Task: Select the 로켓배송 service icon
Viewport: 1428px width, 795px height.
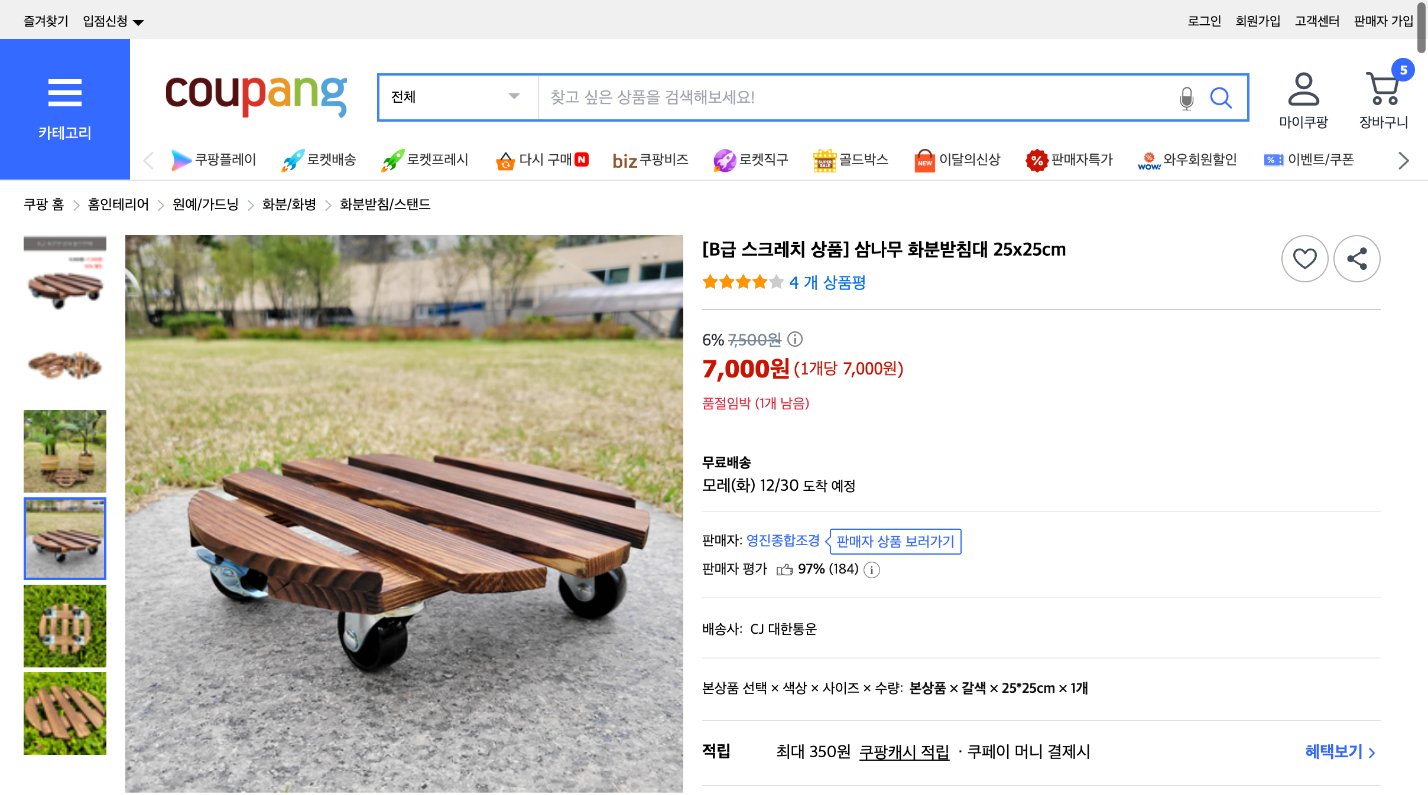Action: pos(319,160)
